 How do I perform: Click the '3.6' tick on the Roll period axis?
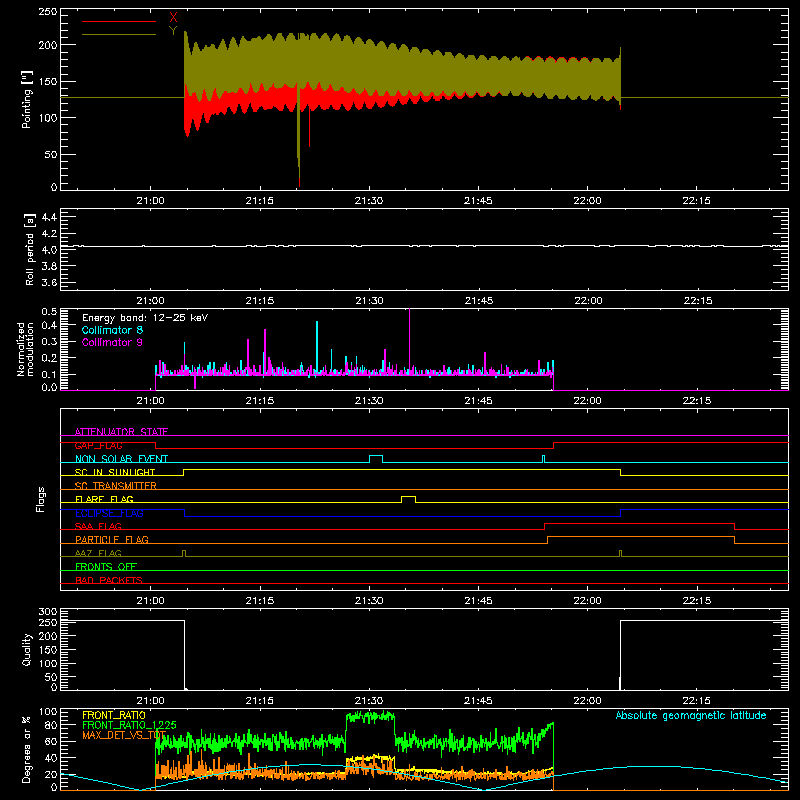(x=49, y=282)
